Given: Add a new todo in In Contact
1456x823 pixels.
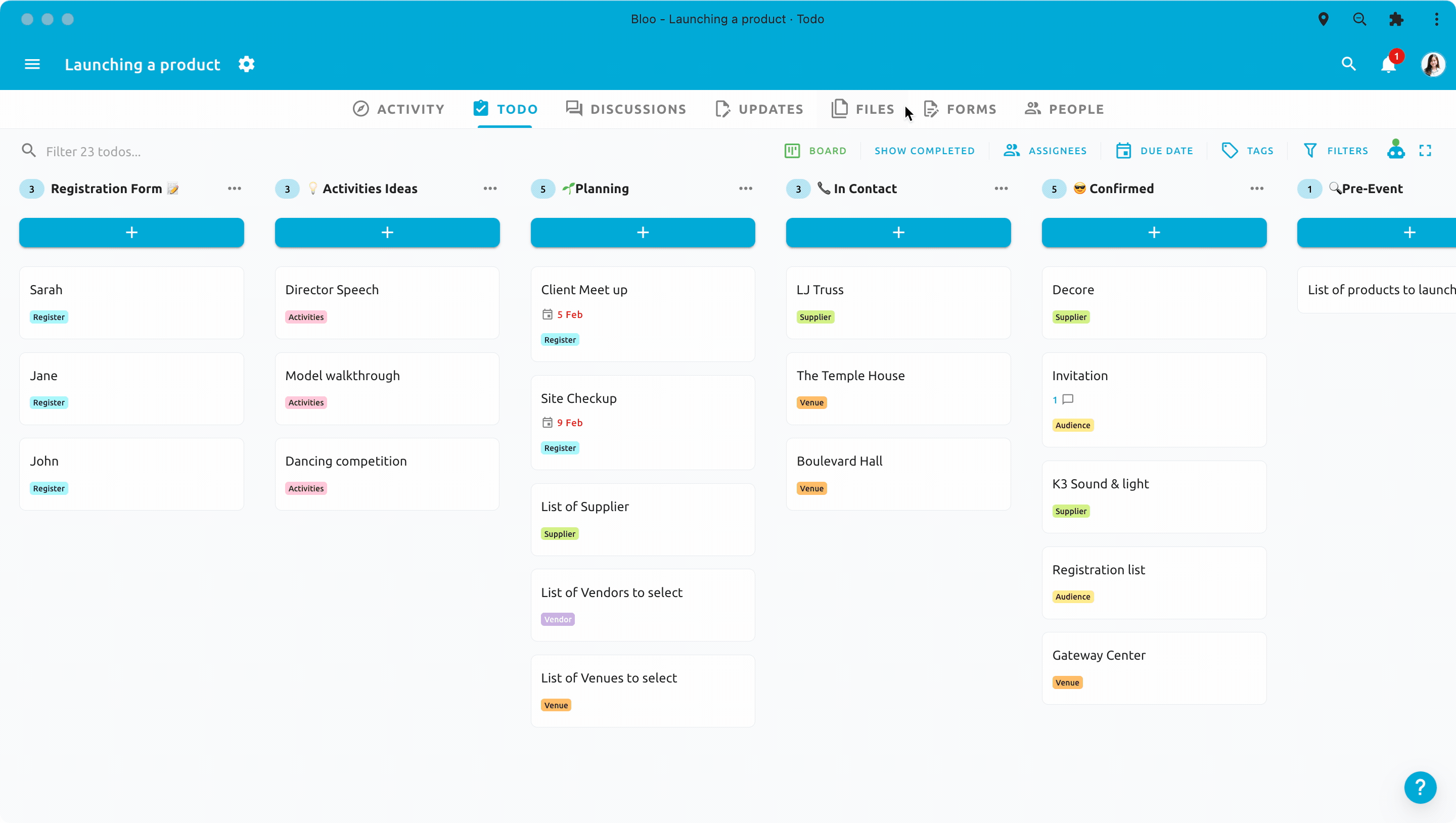Looking at the screenshot, I should (x=898, y=233).
